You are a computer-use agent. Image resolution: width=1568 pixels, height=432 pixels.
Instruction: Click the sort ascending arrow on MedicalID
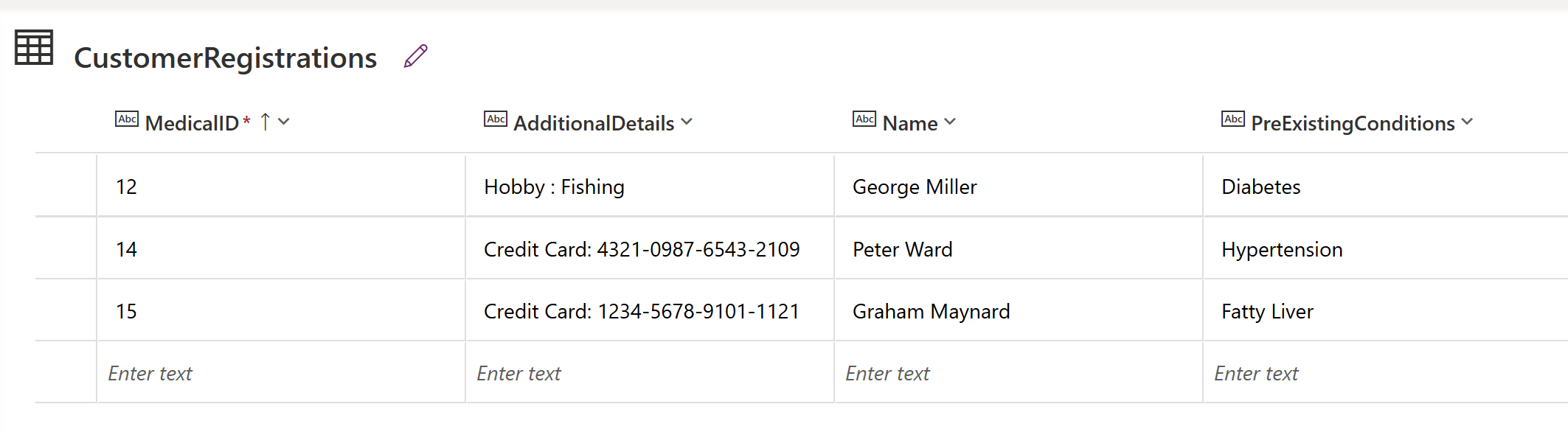(266, 122)
